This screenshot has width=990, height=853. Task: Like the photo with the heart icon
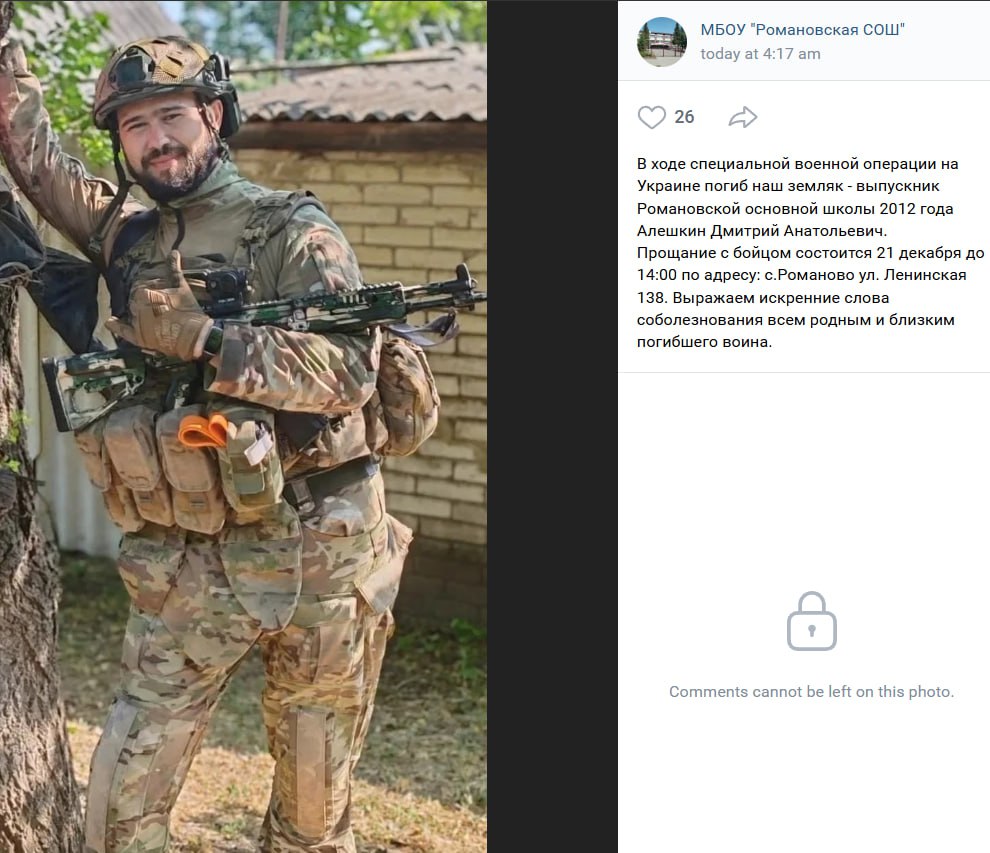pyautogui.click(x=652, y=117)
